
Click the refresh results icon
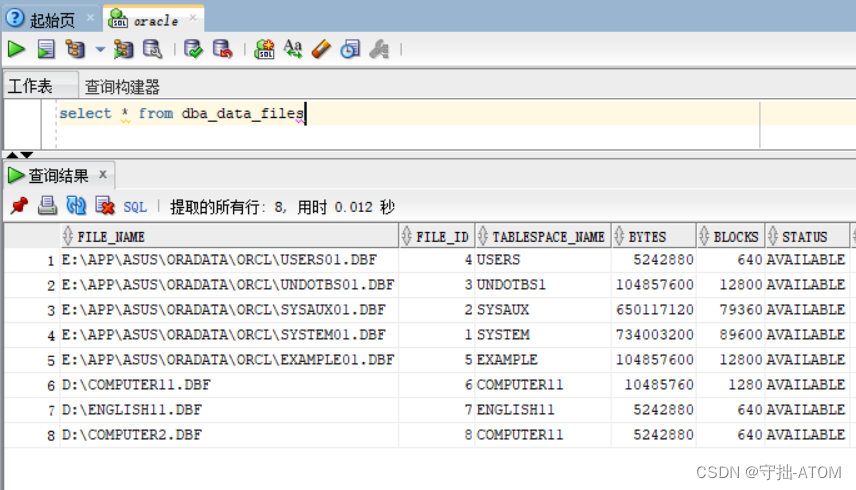pos(76,206)
